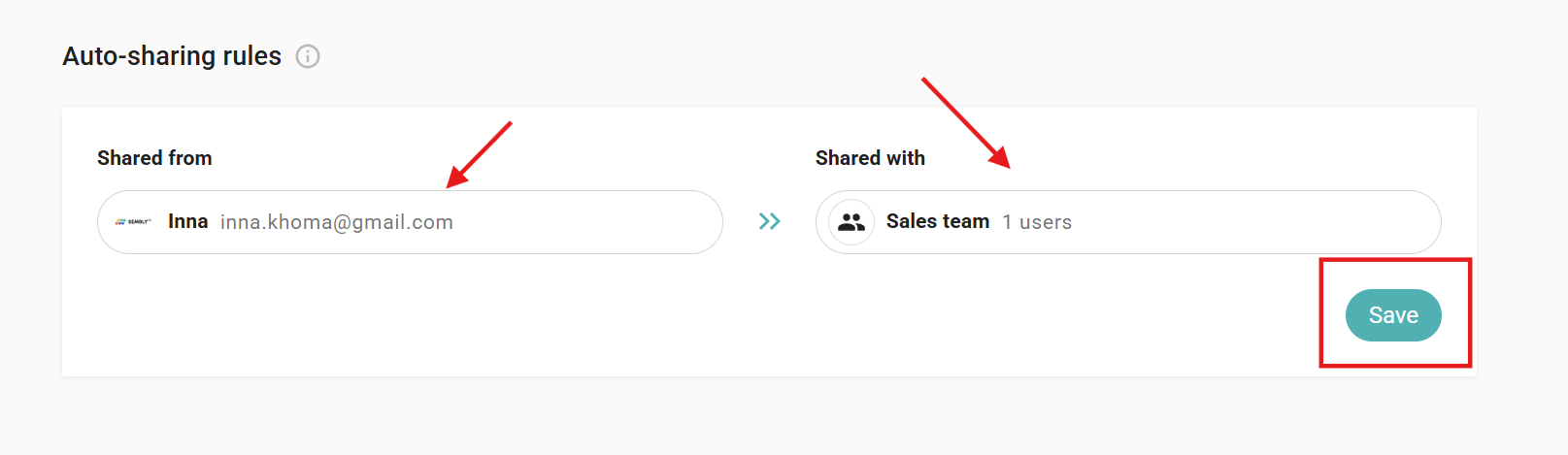Click the gray page background below the card
Viewport: 1568px width, 455px height.
pyautogui.click(x=777, y=417)
